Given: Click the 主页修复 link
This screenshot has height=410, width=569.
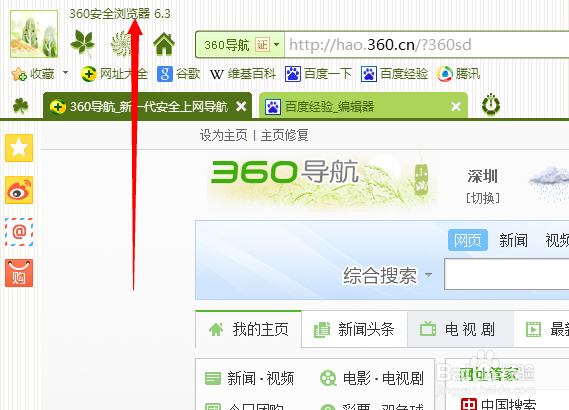Looking at the screenshot, I should (x=284, y=135).
